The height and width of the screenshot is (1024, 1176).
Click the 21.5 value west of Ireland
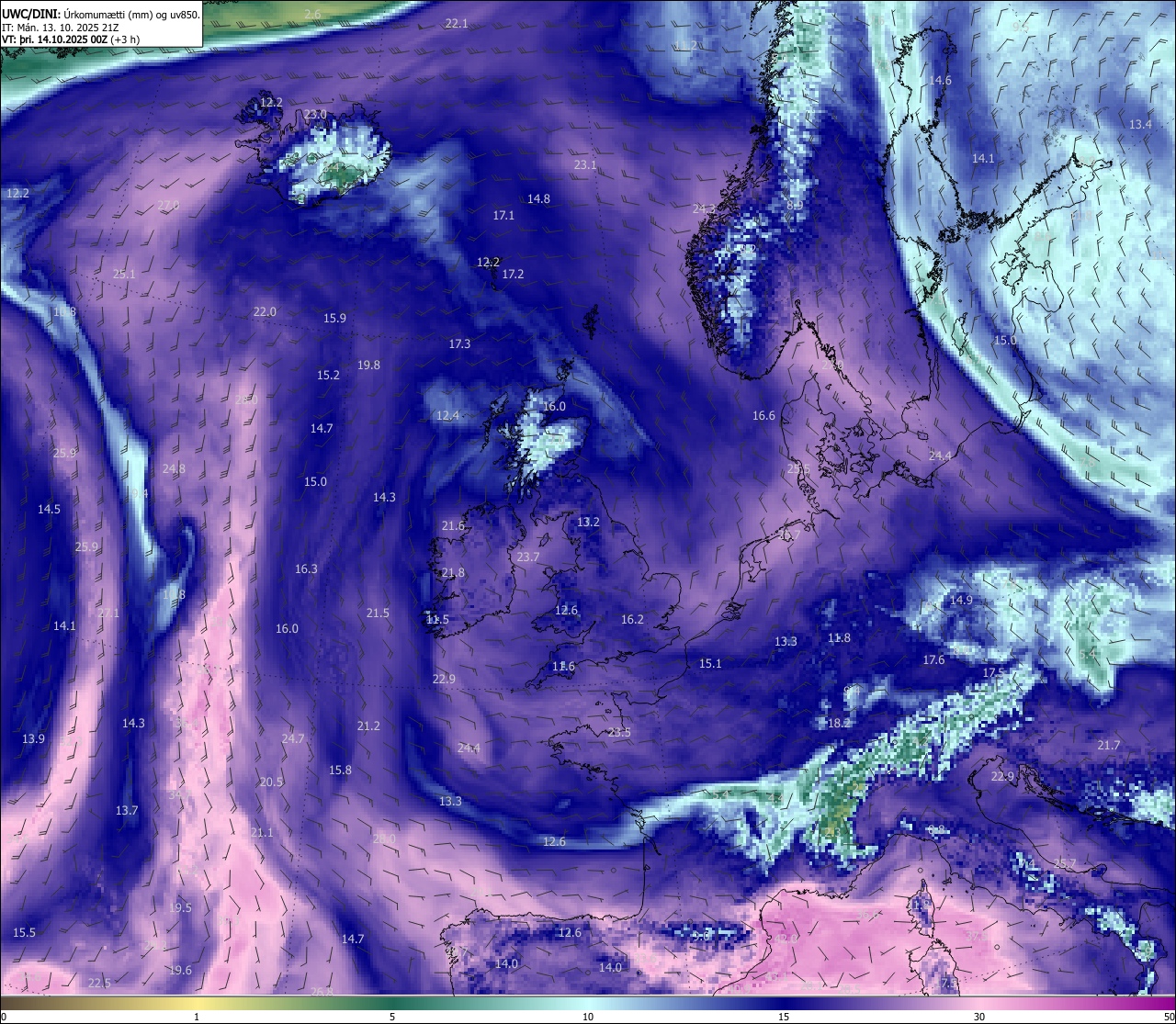point(378,613)
